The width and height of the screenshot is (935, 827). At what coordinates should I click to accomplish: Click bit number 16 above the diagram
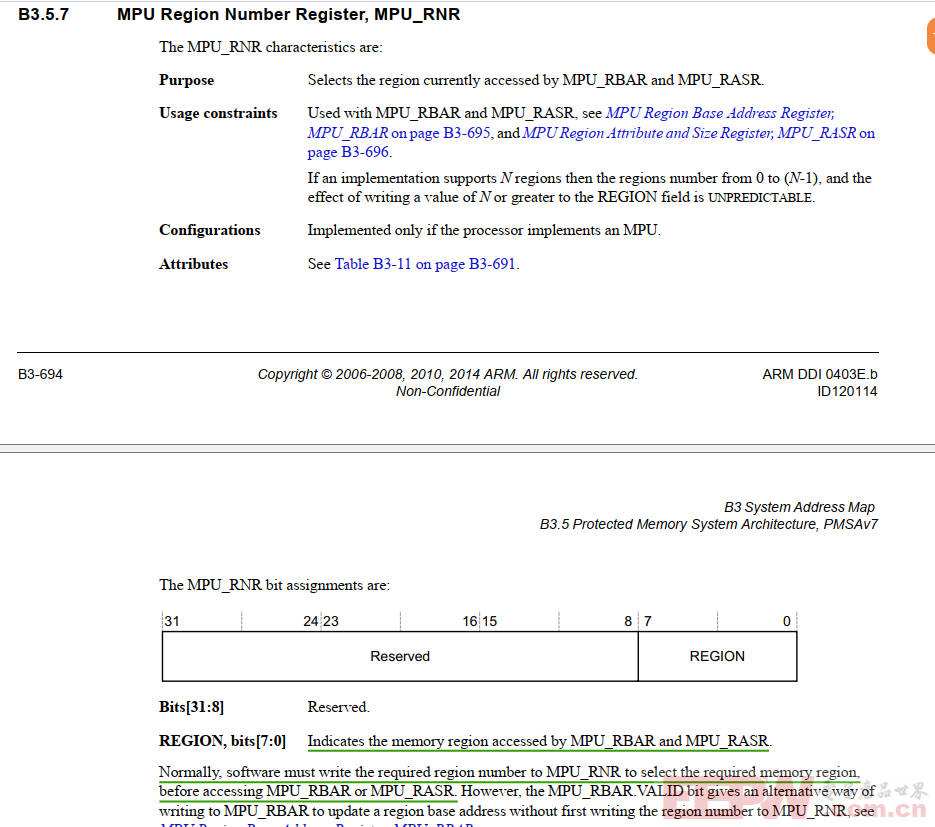(470, 621)
